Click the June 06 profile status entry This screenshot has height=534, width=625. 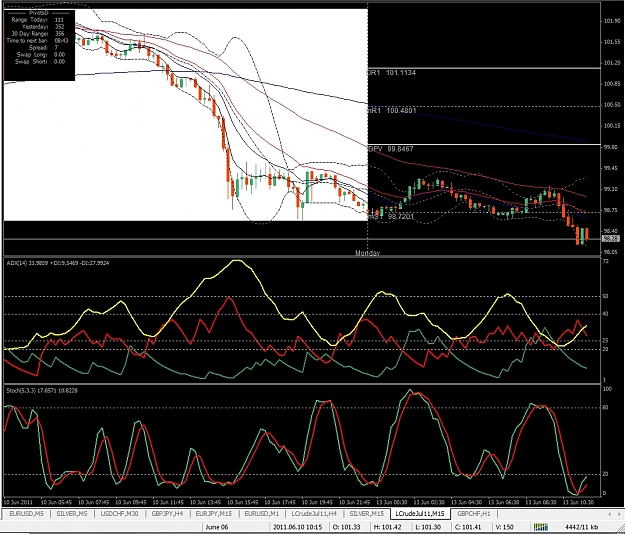[x=217, y=527]
